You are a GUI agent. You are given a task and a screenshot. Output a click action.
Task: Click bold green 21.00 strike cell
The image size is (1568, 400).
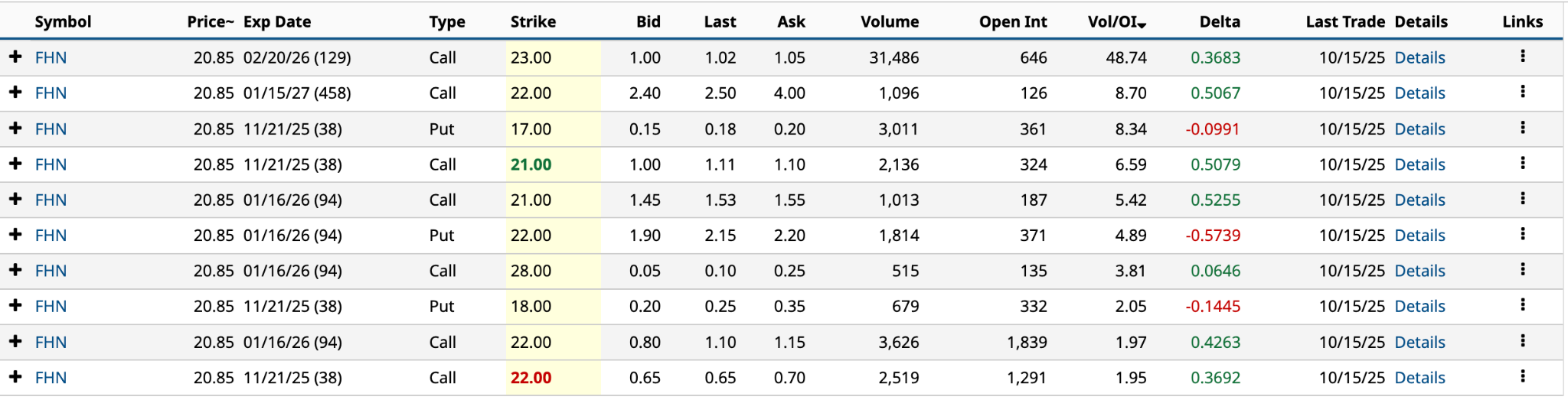click(x=531, y=164)
